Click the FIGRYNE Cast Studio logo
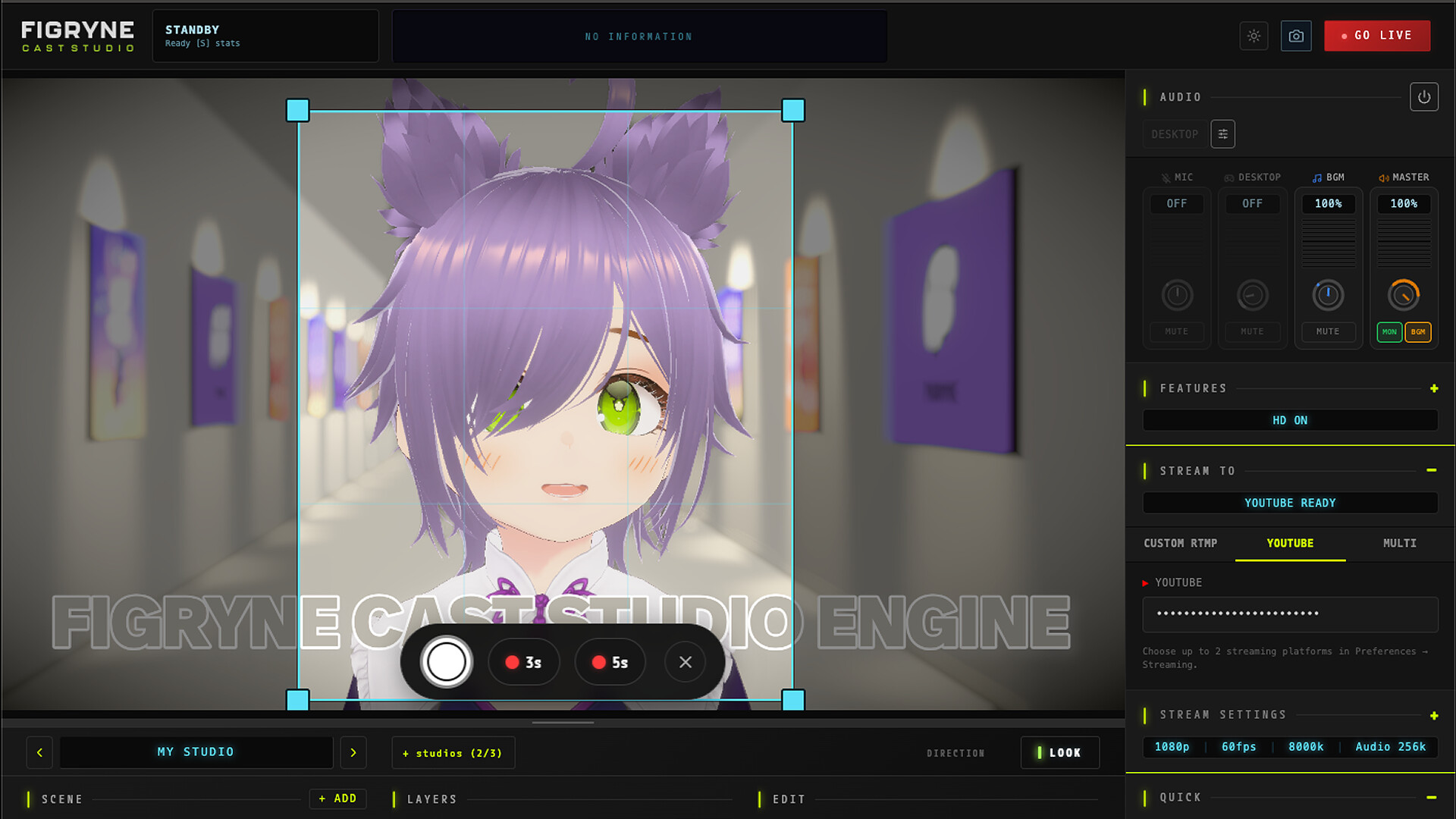Screen dimensions: 1456x819 coord(77,36)
